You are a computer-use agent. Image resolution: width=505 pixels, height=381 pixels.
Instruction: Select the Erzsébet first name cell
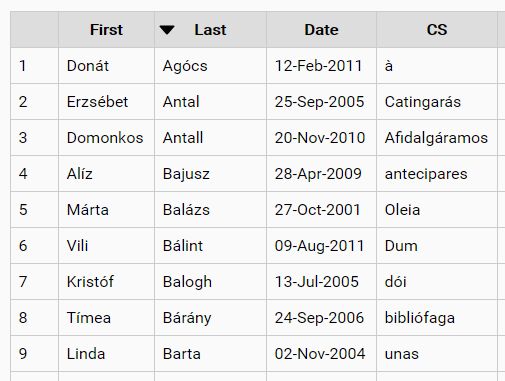[x=106, y=102]
